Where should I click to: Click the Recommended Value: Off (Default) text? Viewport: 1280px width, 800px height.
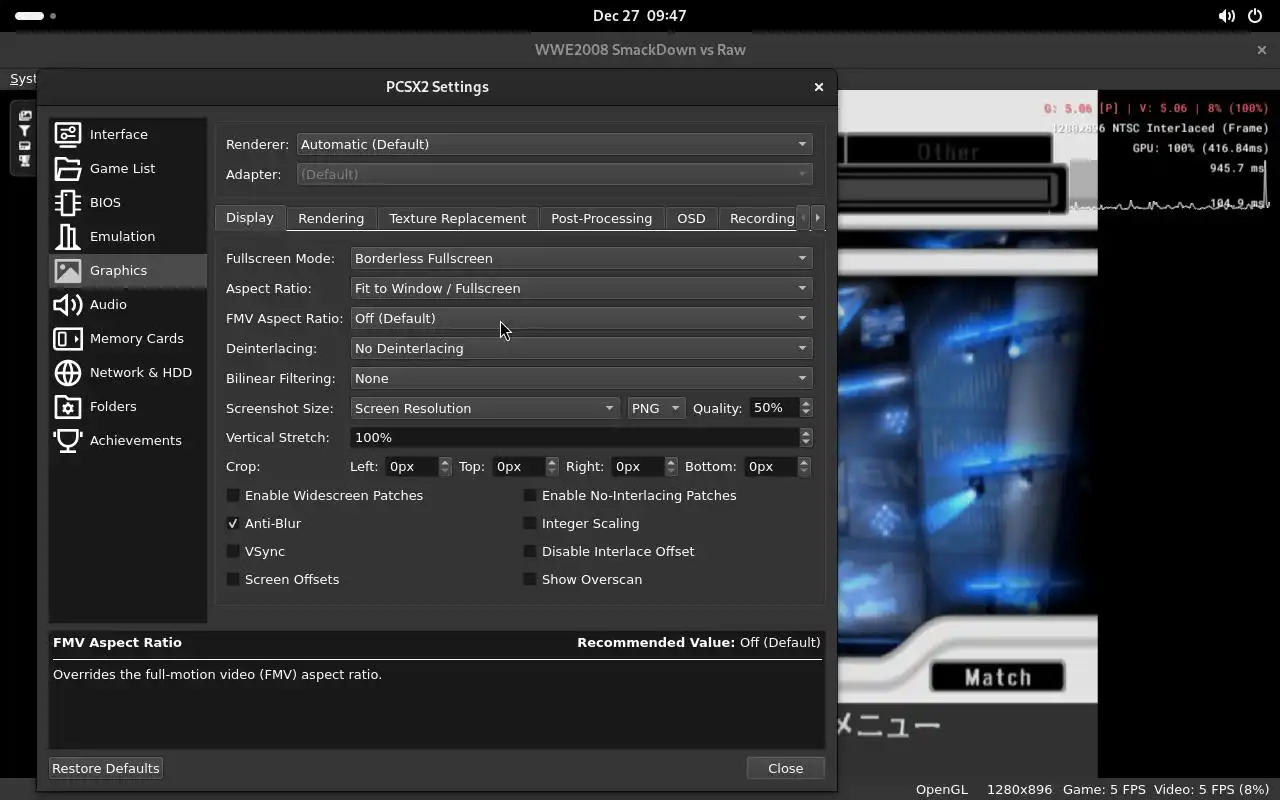click(x=699, y=642)
